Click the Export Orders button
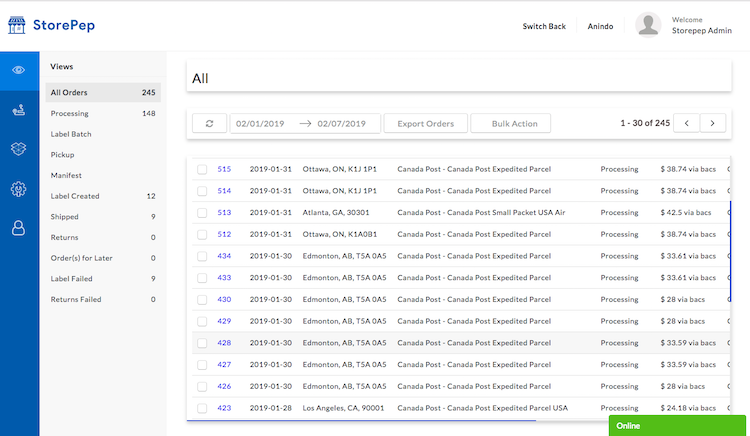This screenshot has width=750, height=436. [425, 123]
